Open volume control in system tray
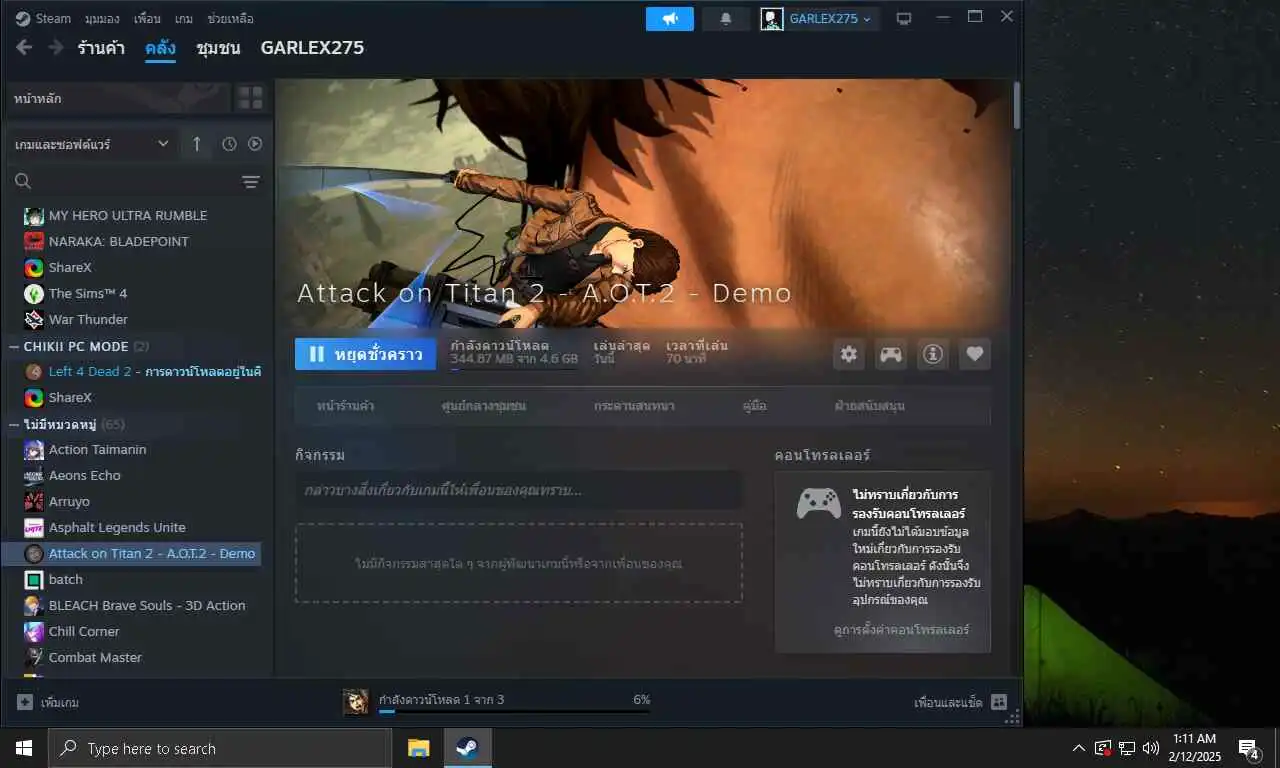Image resolution: width=1280 pixels, height=768 pixels. [x=1151, y=748]
